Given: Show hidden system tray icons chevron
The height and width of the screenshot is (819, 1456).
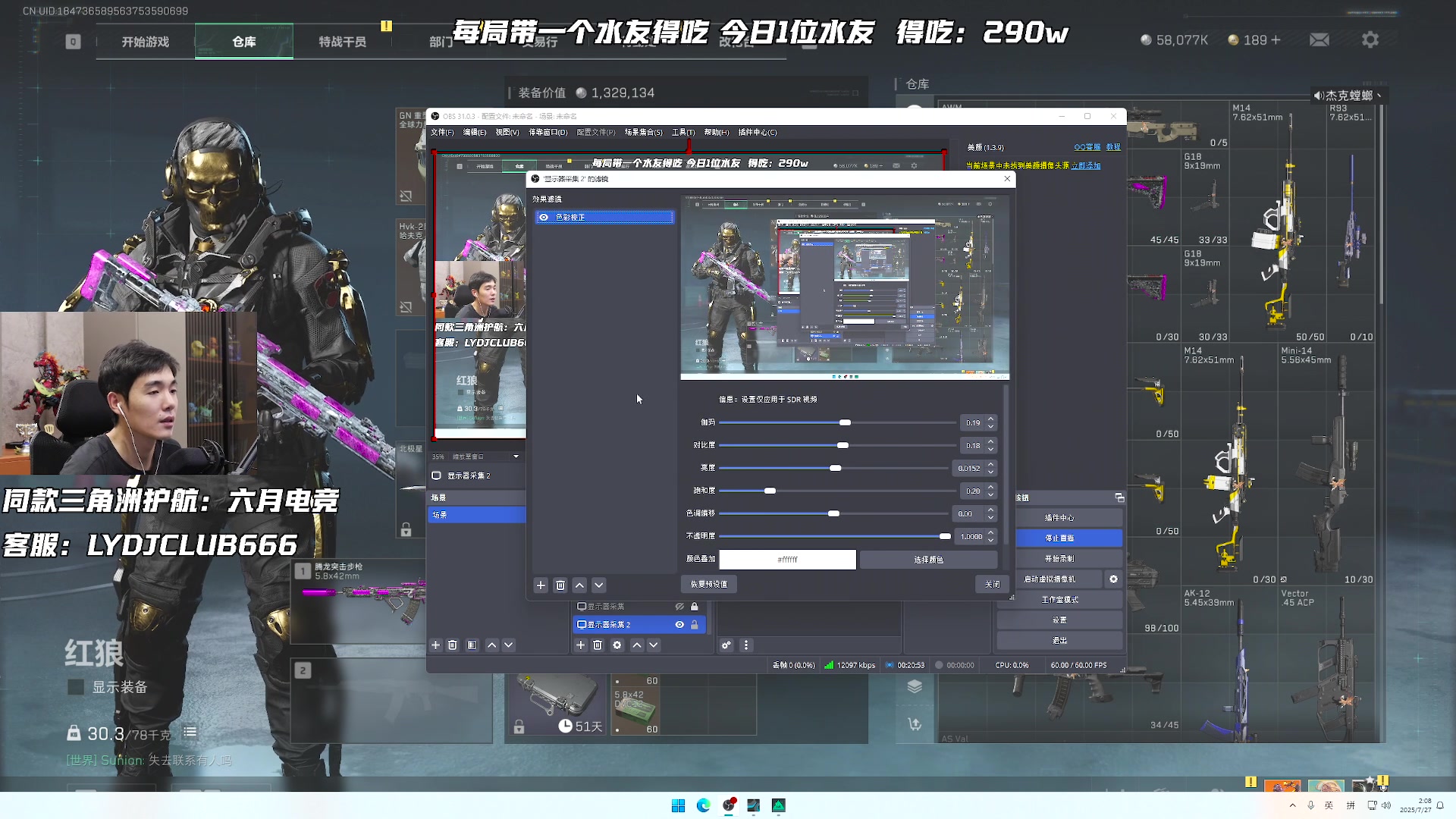Looking at the screenshot, I should 1292,805.
